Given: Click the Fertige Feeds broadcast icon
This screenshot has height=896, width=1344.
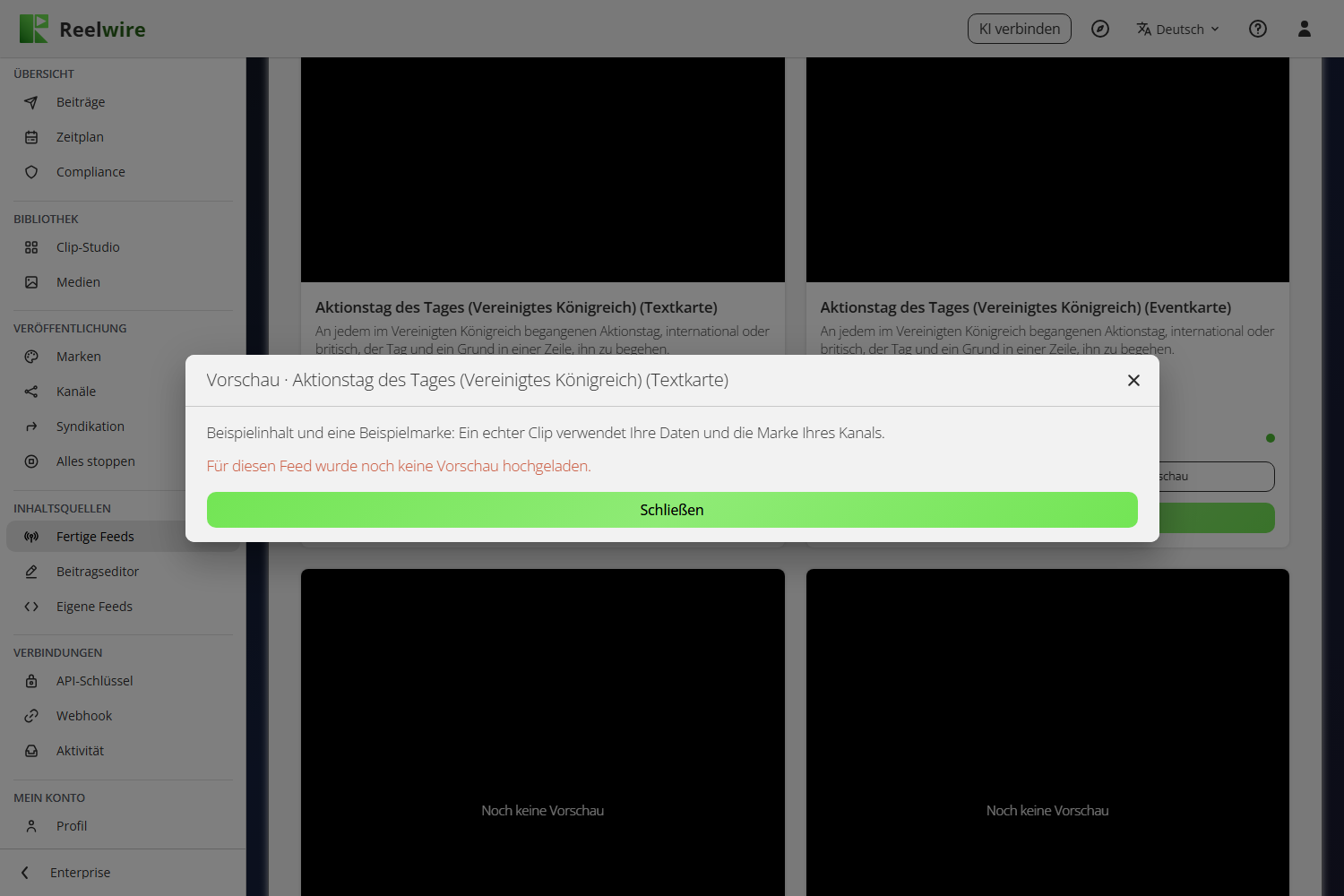Looking at the screenshot, I should coord(31,537).
